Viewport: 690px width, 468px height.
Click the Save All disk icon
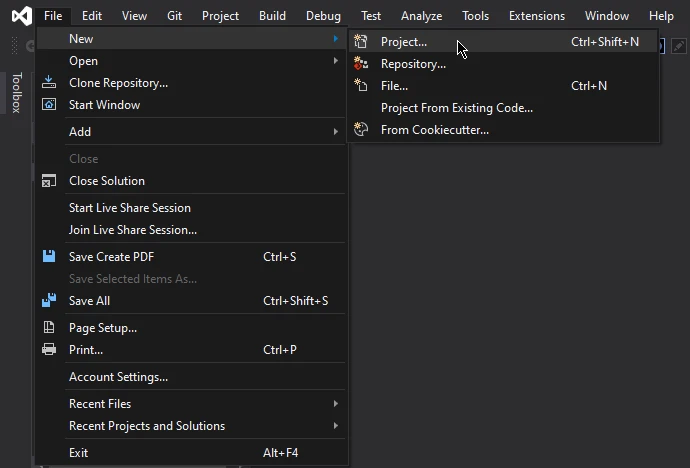point(49,301)
